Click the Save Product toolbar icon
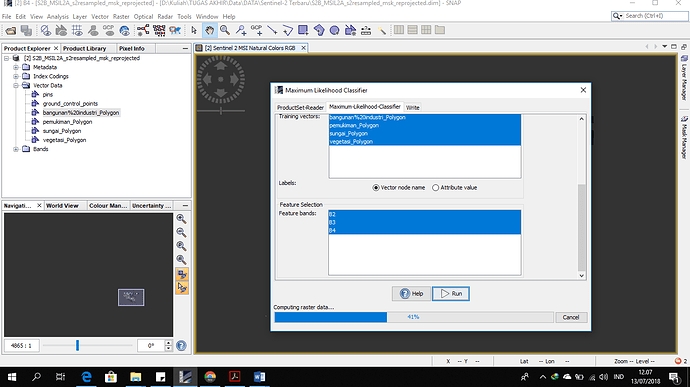The width and height of the screenshot is (690, 387). 26,30
